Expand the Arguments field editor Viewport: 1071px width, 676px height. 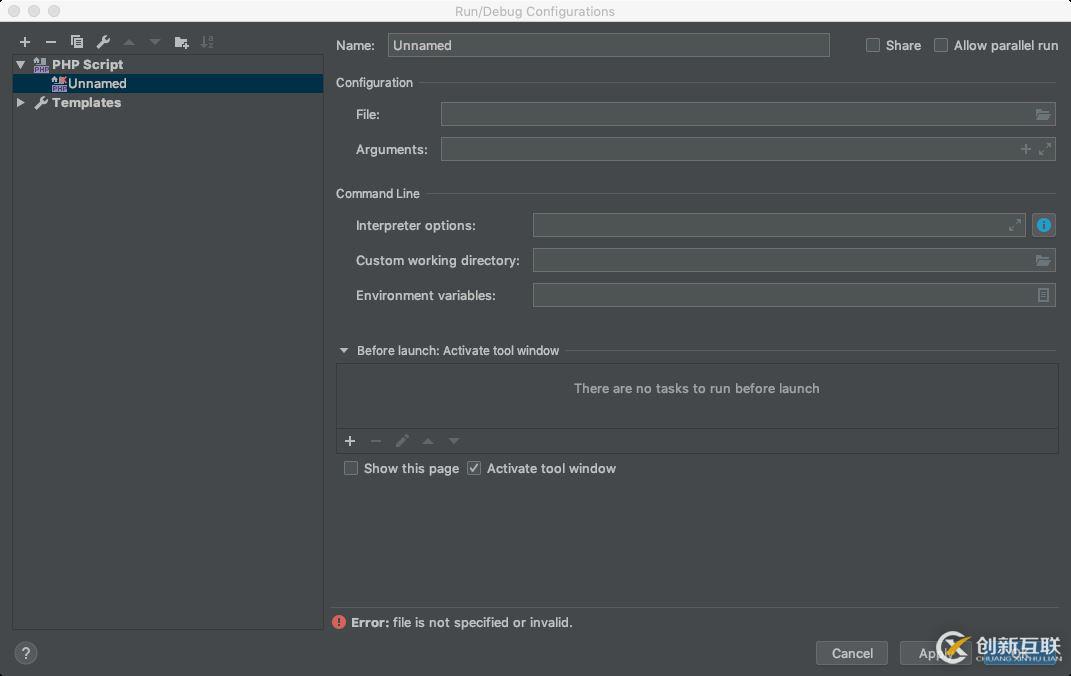[x=1045, y=149]
